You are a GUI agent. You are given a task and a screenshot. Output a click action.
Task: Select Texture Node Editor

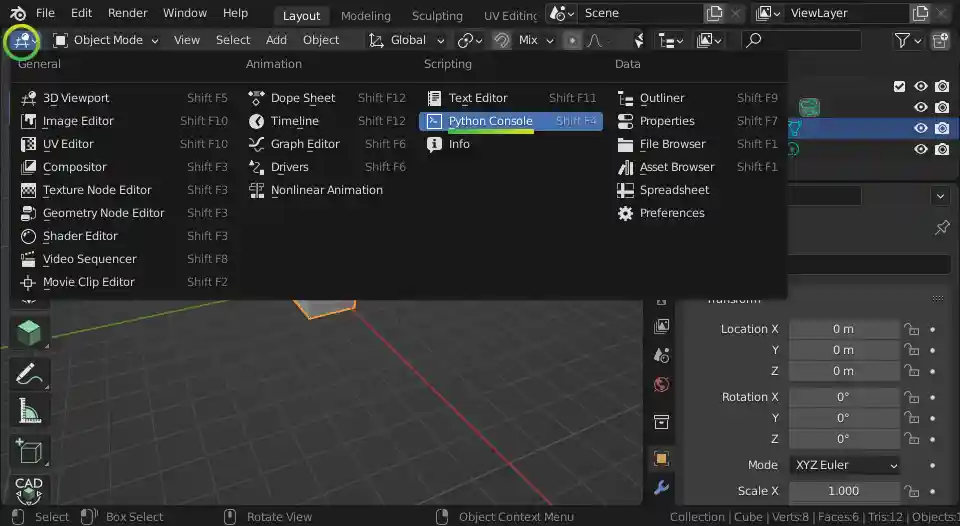(124, 190)
